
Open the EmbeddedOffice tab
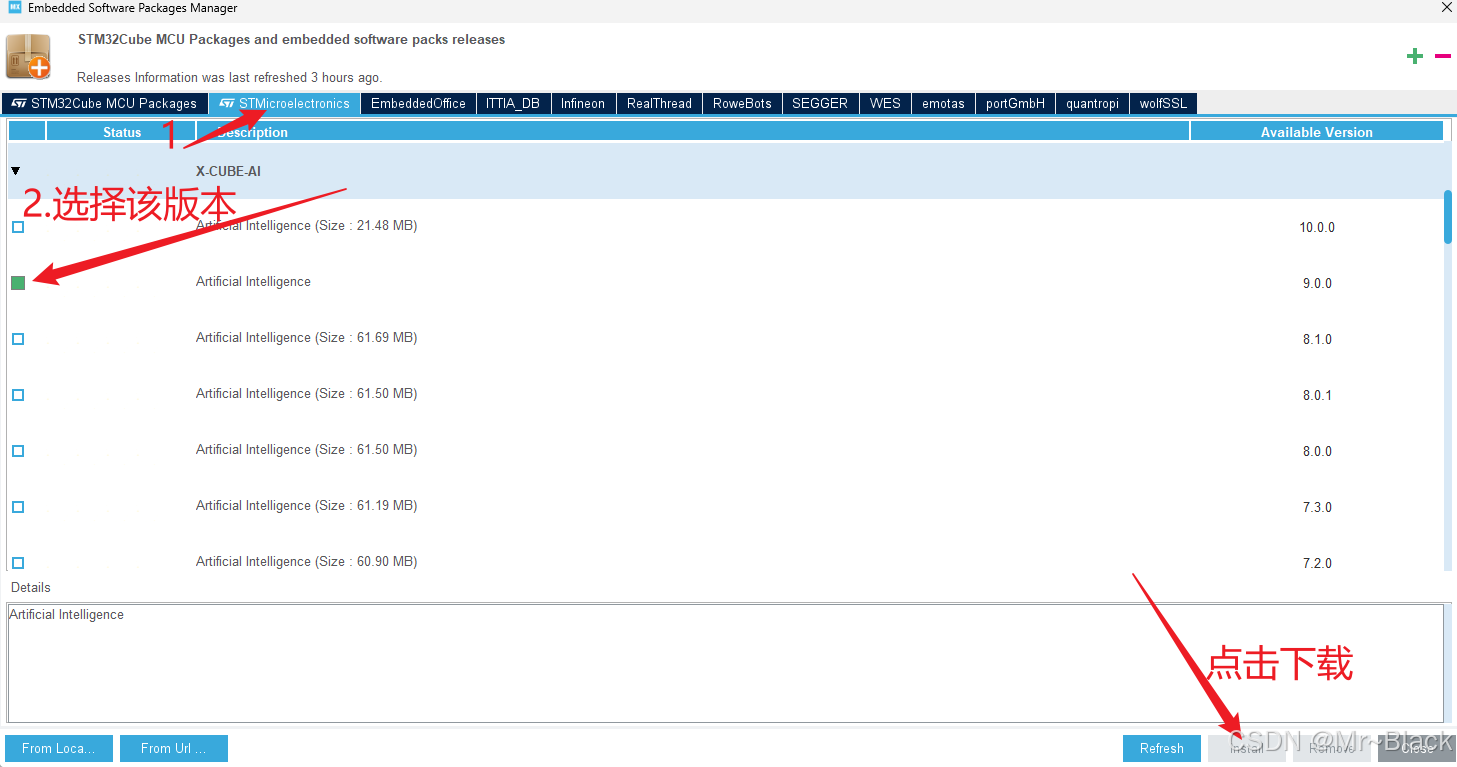[x=418, y=103]
